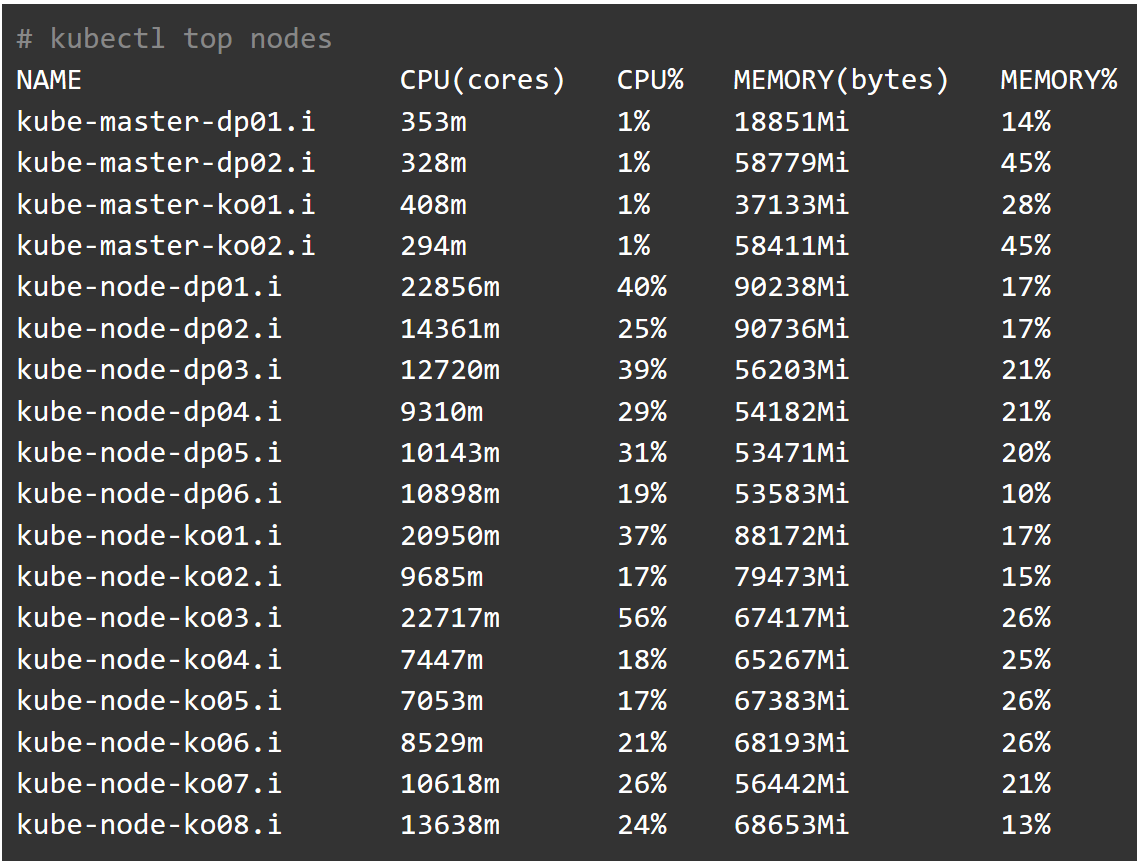Click the MEMORY% column header

click(1058, 80)
